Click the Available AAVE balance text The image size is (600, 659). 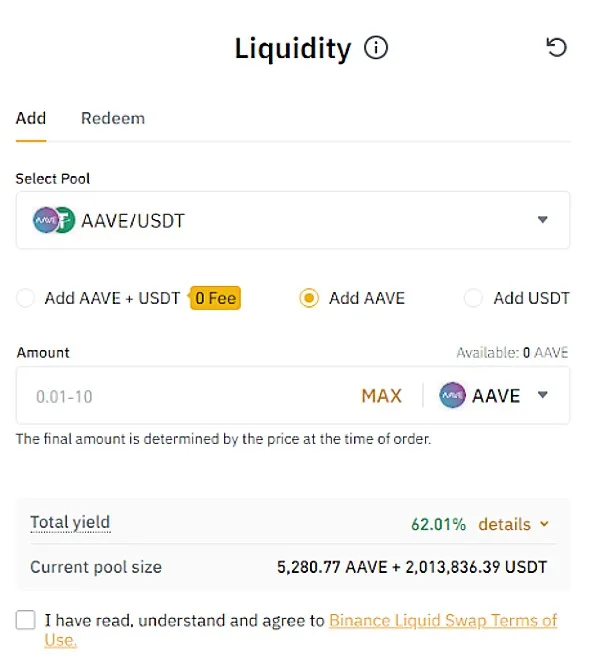click(512, 353)
